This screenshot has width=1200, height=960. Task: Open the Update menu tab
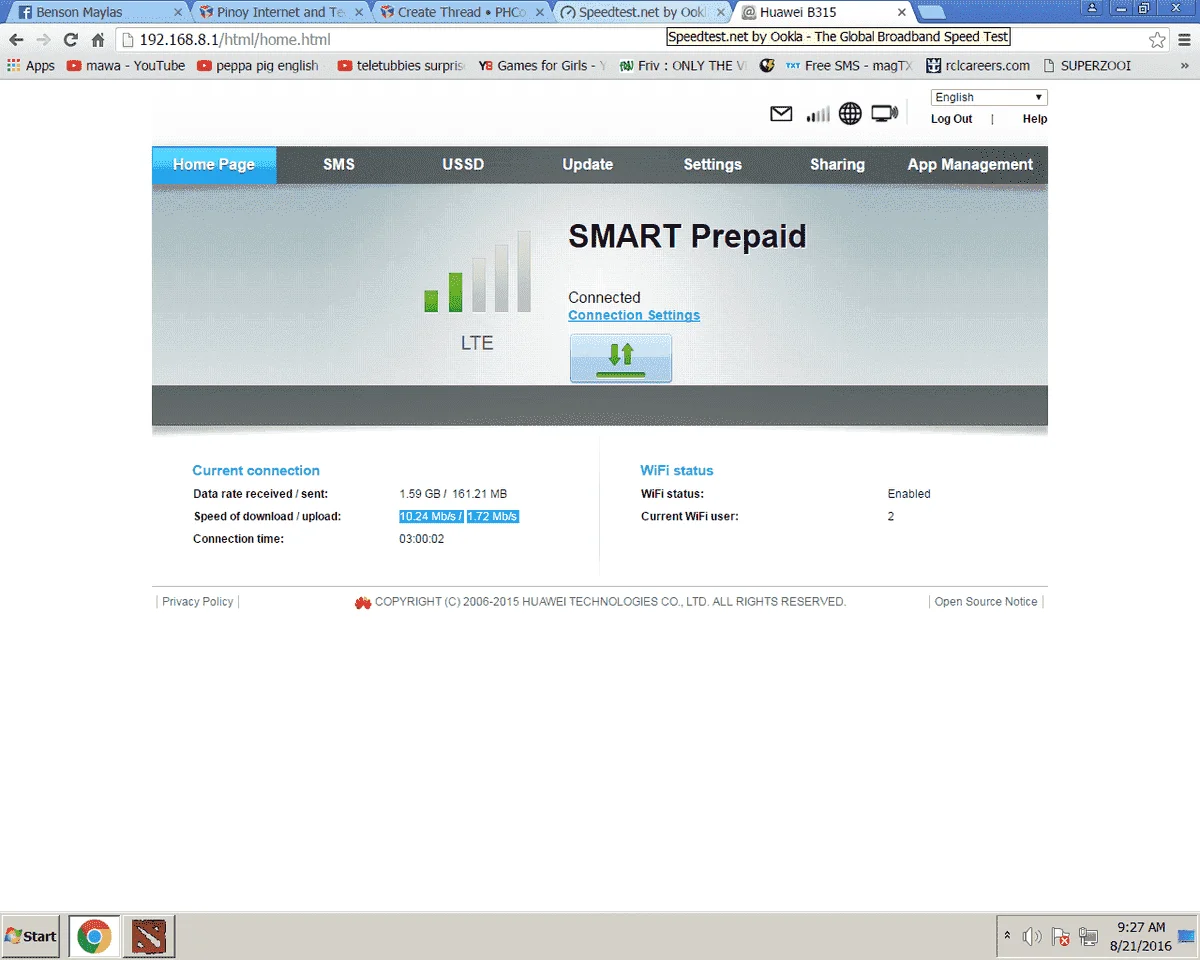pos(588,165)
